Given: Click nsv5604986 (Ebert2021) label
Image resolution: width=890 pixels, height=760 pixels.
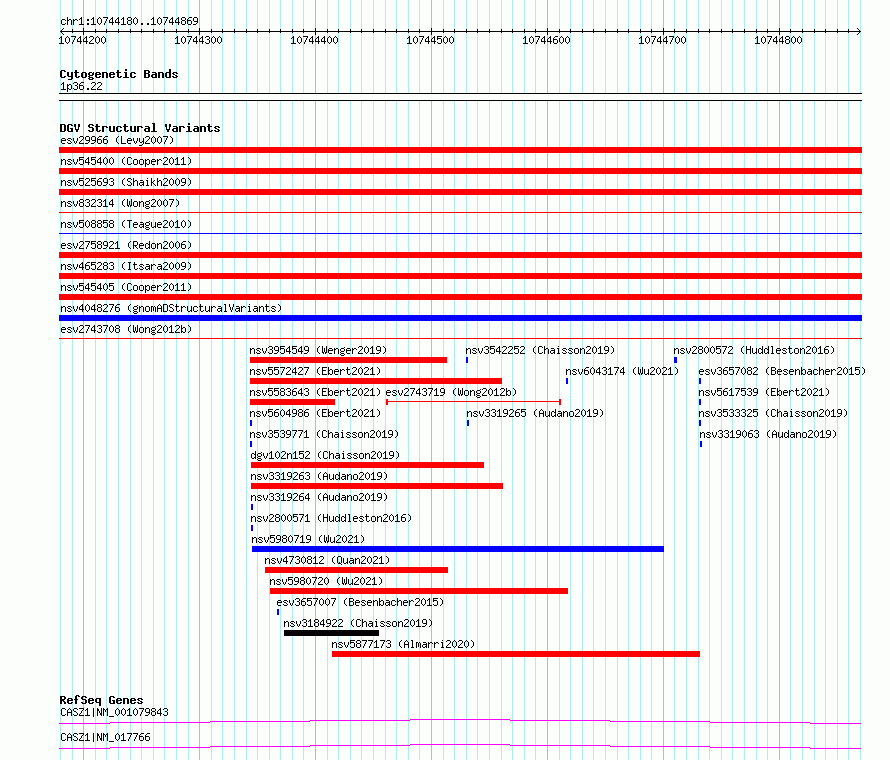Looking at the screenshot, I should pyautogui.click(x=316, y=413).
